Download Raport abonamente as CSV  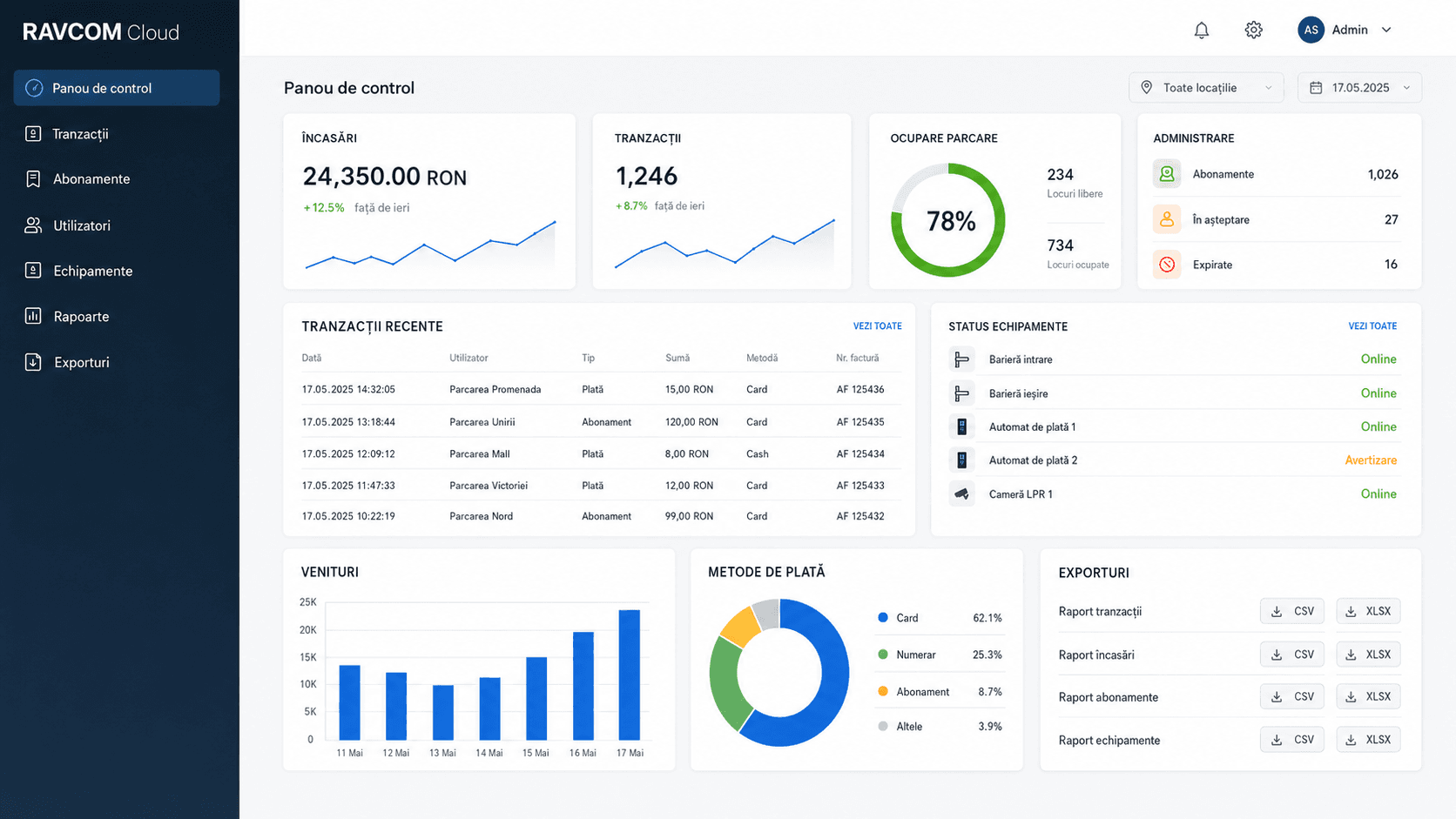(1292, 696)
